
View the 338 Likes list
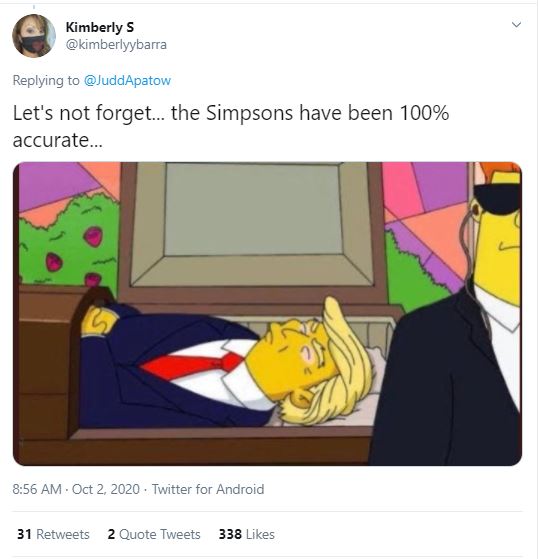point(247,534)
